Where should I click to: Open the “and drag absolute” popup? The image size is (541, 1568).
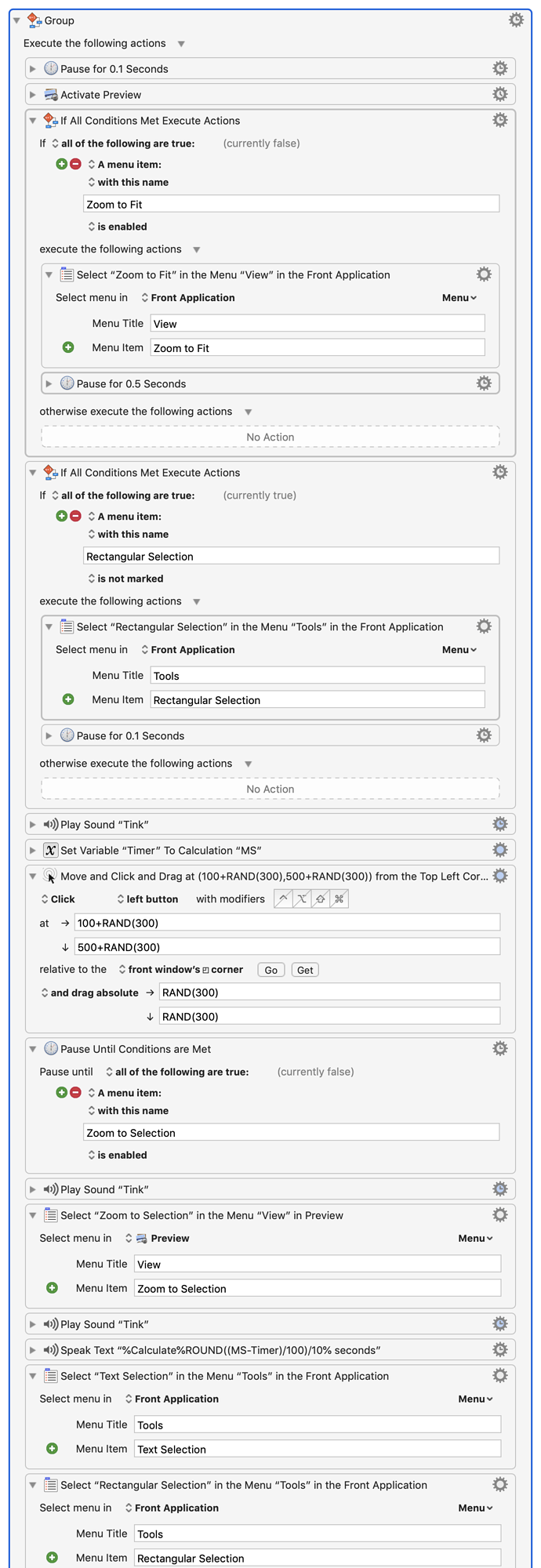89,993
